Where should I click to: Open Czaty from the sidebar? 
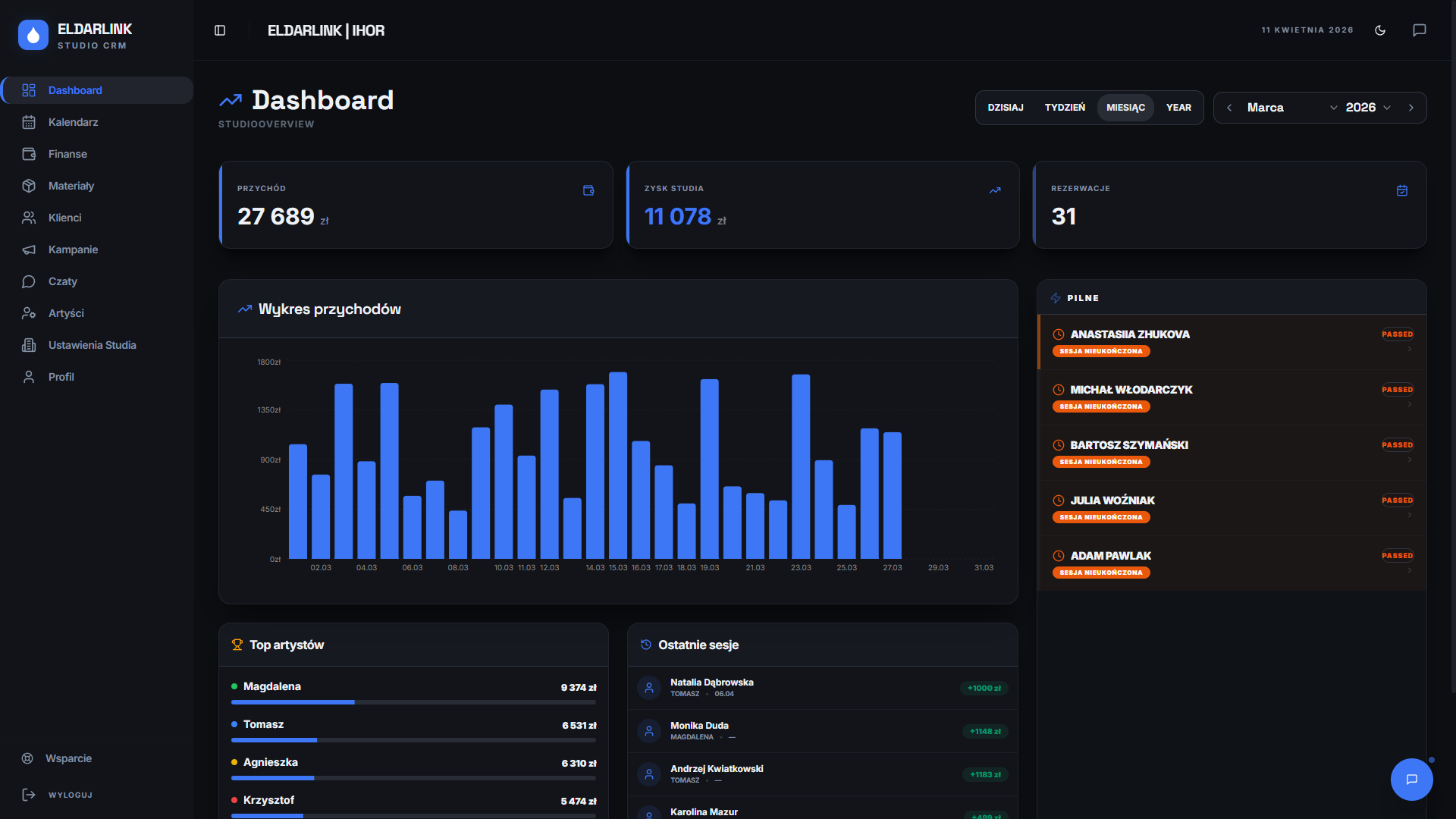click(62, 281)
